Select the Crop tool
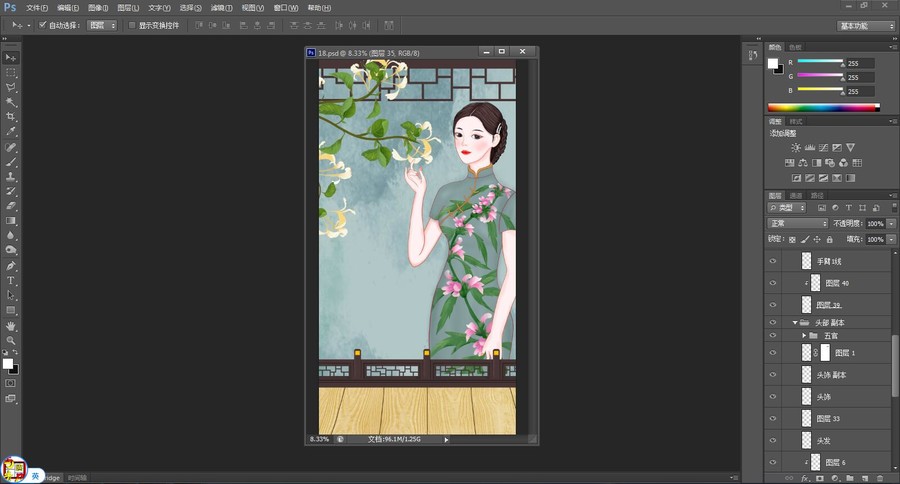This screenshot has width=900, height=484. pos(10,117)
